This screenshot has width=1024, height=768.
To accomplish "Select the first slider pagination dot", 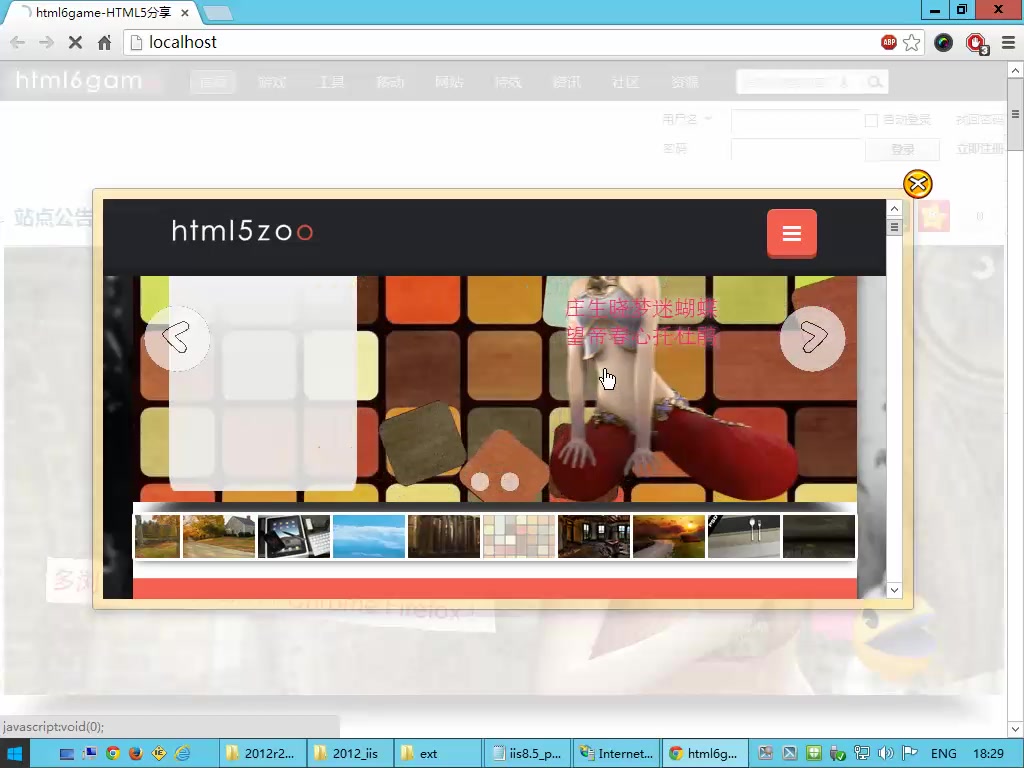I will tap(480, 482).
